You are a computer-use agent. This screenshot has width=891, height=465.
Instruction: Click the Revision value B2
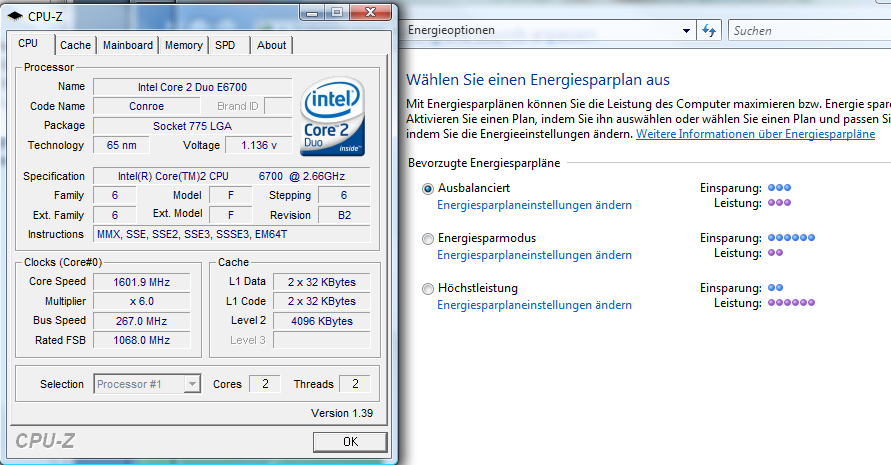(x=344, y=215)
